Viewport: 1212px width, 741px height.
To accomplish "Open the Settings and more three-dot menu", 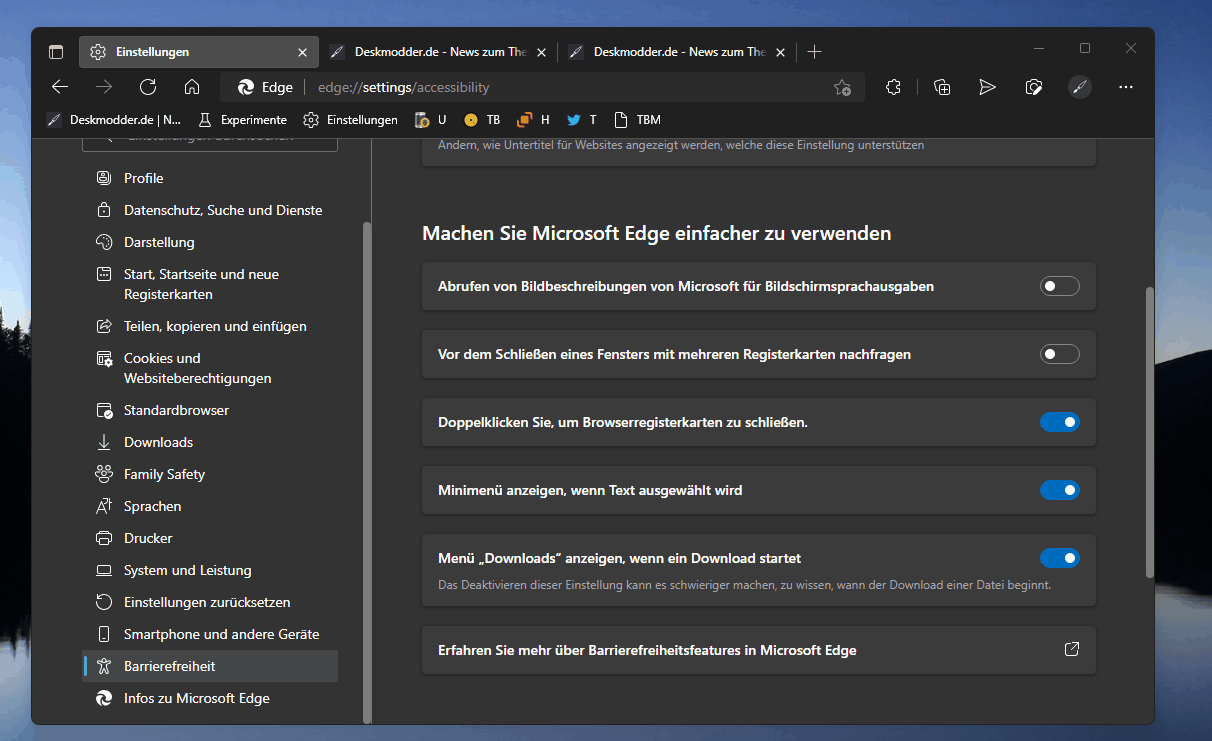I will pyautogui.click(x=1126, y=87).
